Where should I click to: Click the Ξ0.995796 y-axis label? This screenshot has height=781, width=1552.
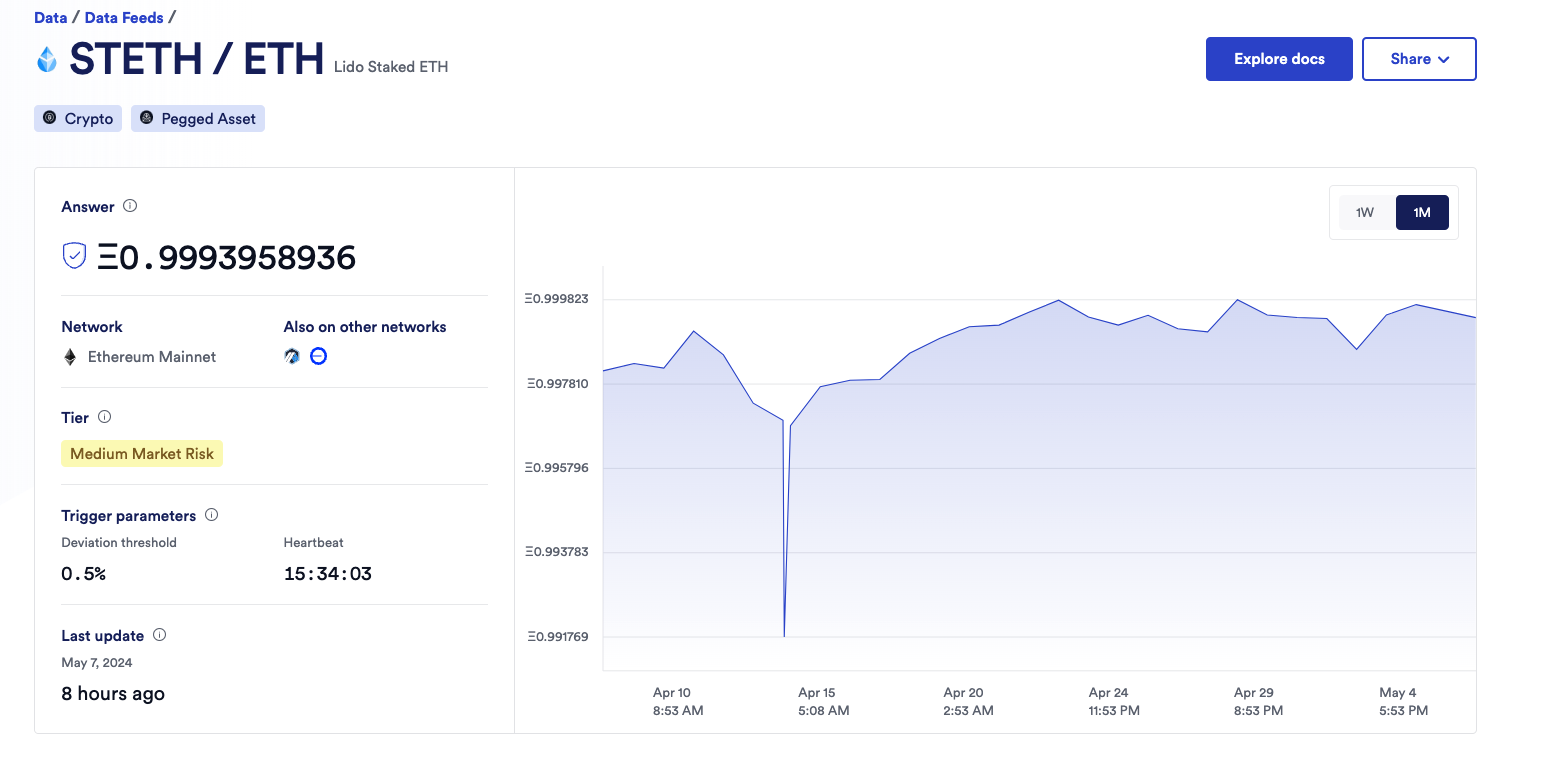557,468
